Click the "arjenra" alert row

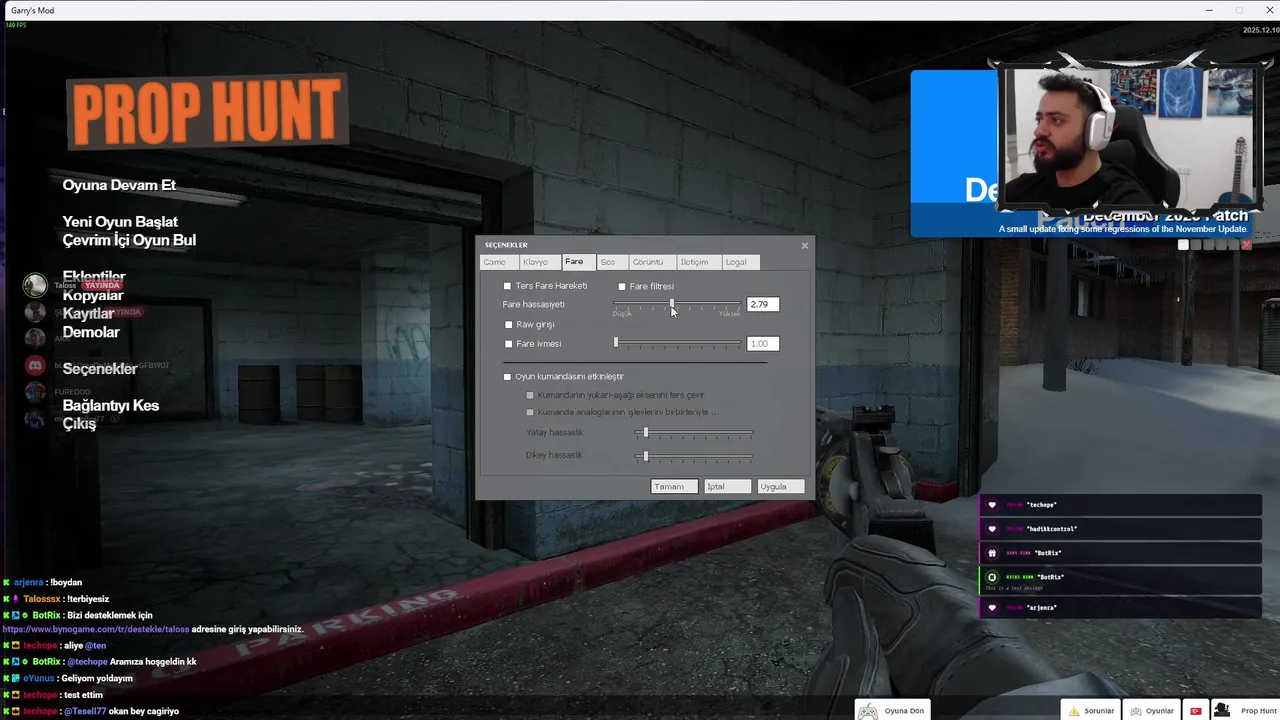tap(1120, 607)
